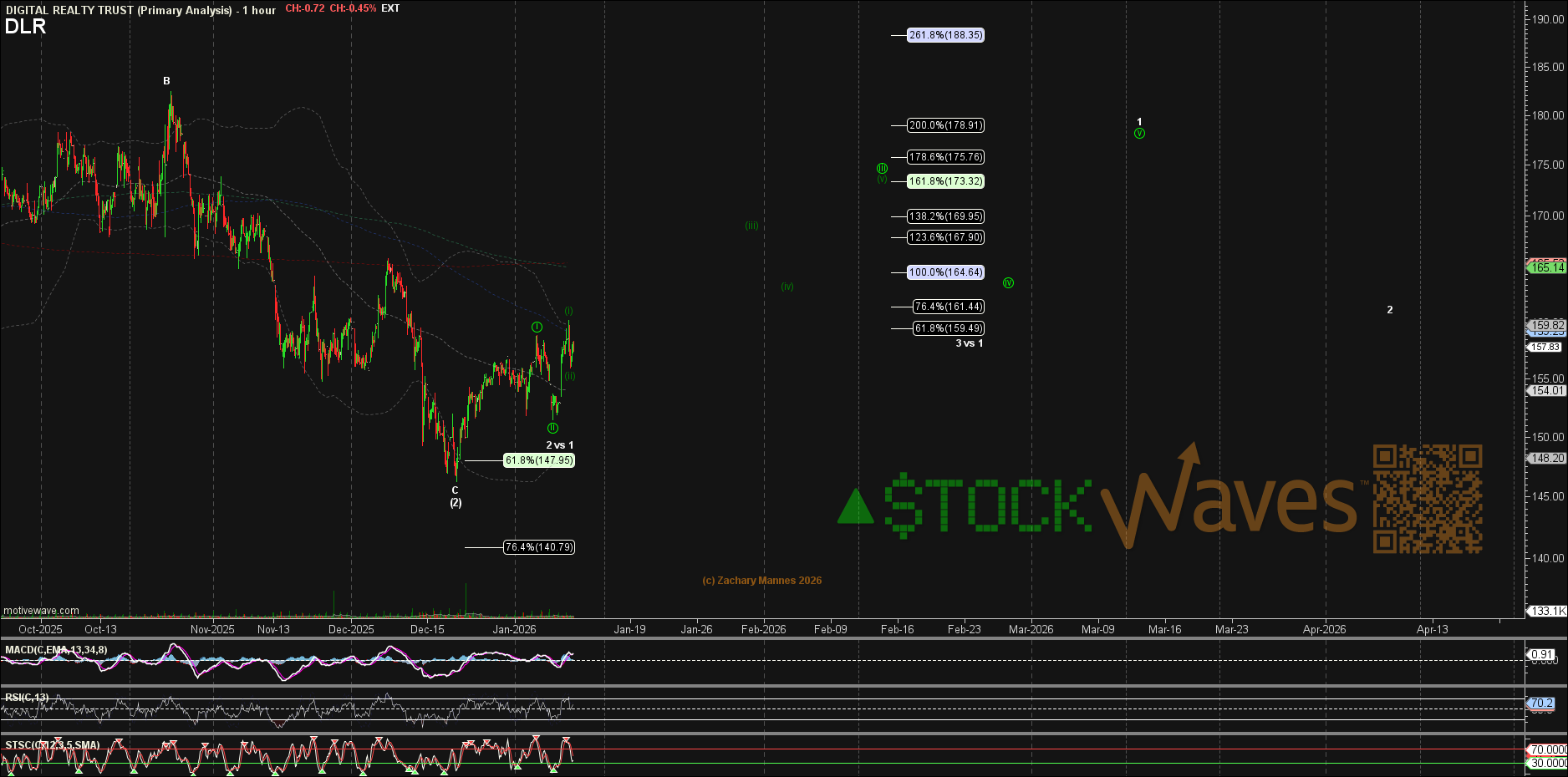
Task: Click the circled ii wave marker above 2 vs 1
Action: tap(552, 428)
